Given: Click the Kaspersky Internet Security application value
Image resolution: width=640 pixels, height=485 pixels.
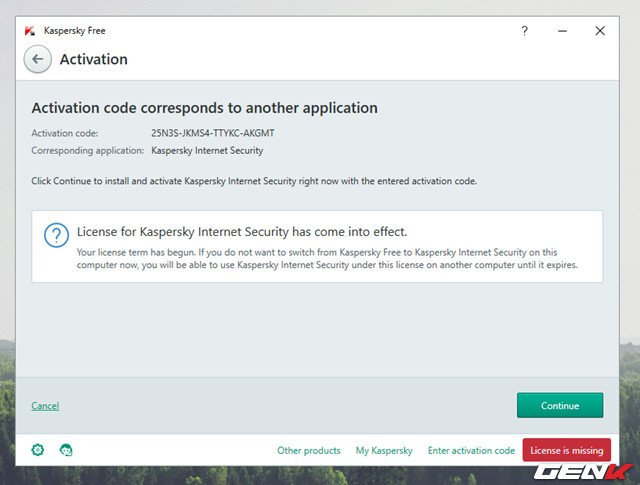Looking at the screenshot, I should (207, 151).
